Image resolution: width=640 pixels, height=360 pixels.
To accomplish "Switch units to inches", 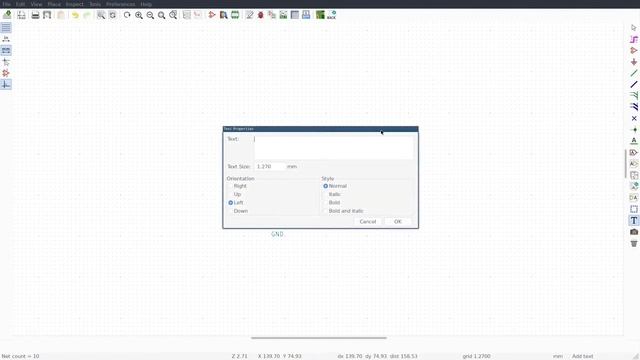I will point(6,39).
